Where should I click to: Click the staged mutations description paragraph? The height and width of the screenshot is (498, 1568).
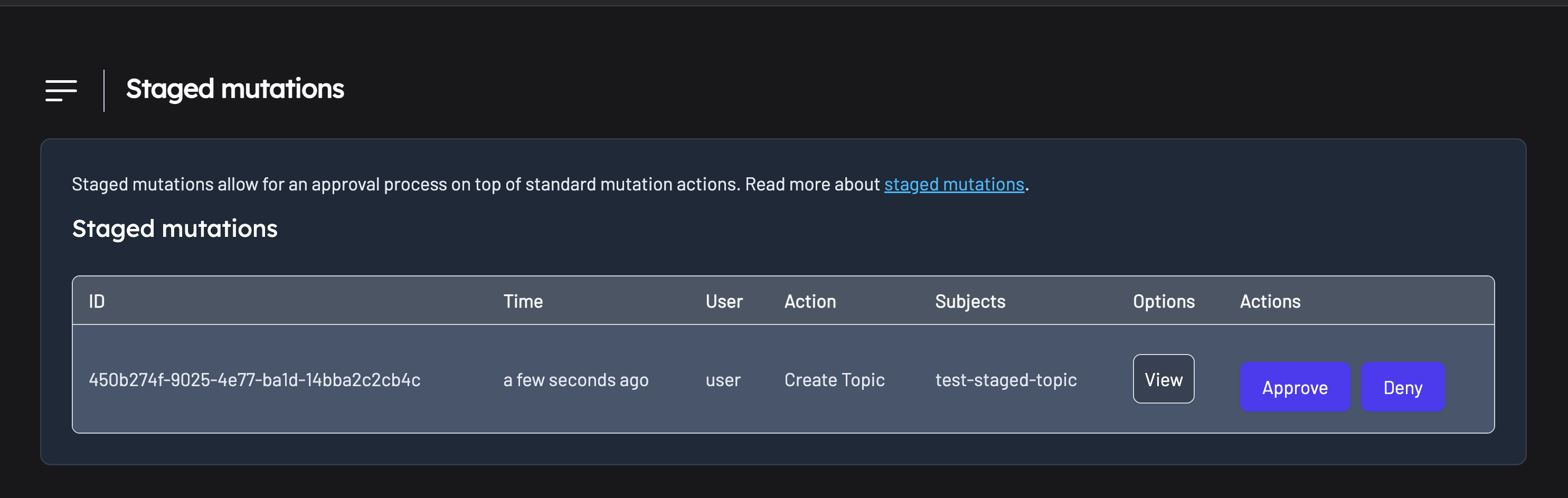coord(475,184)
